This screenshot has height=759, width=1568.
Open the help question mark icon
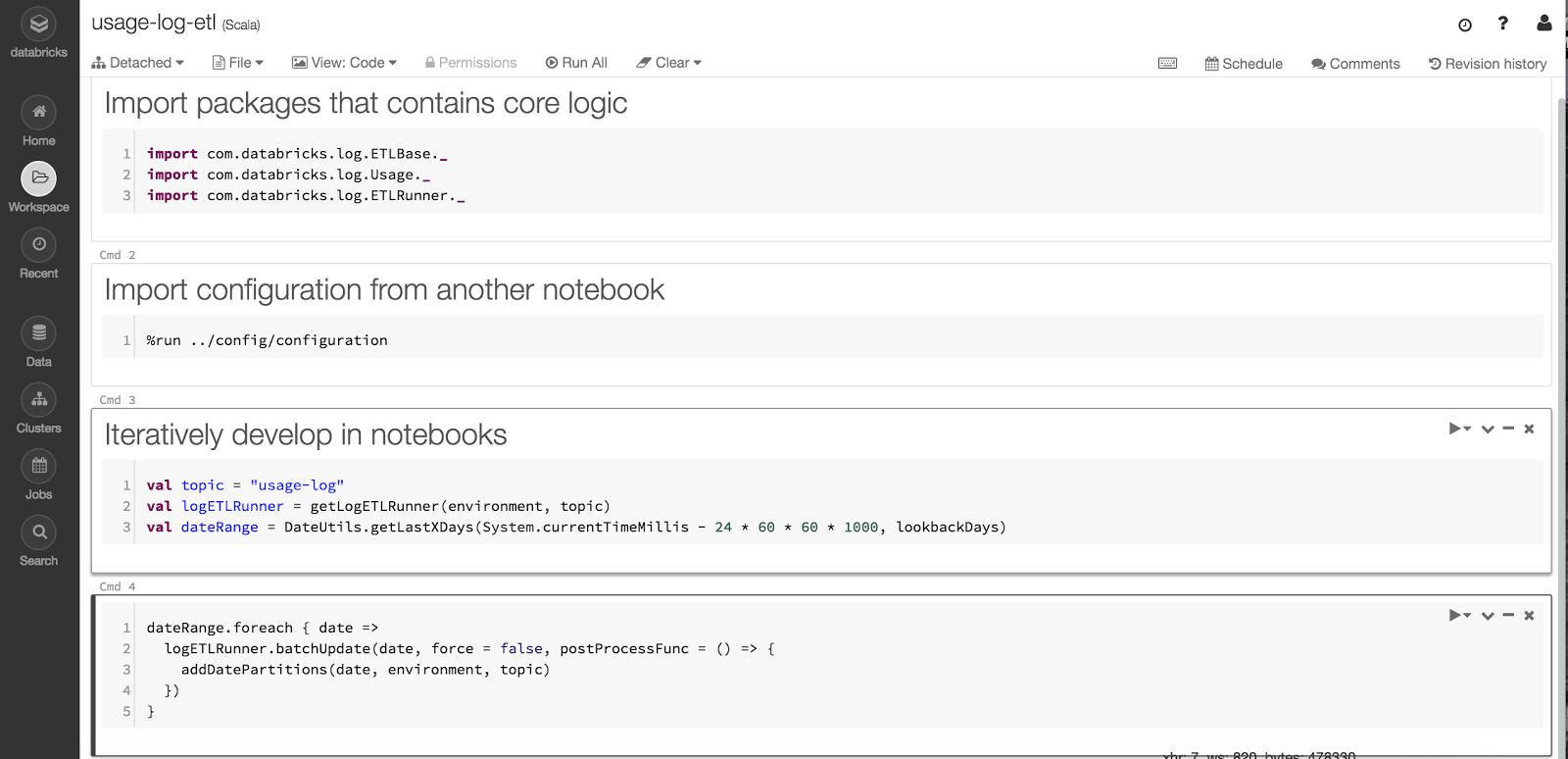(1502, 24)
